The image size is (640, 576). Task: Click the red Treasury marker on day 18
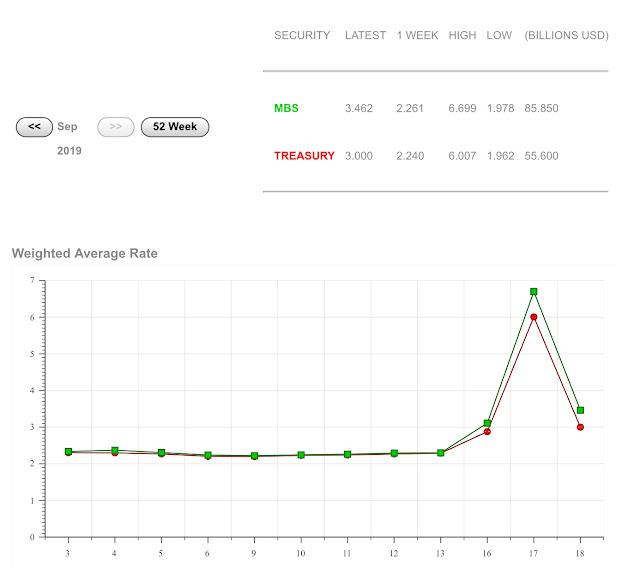tap(580, 427)
